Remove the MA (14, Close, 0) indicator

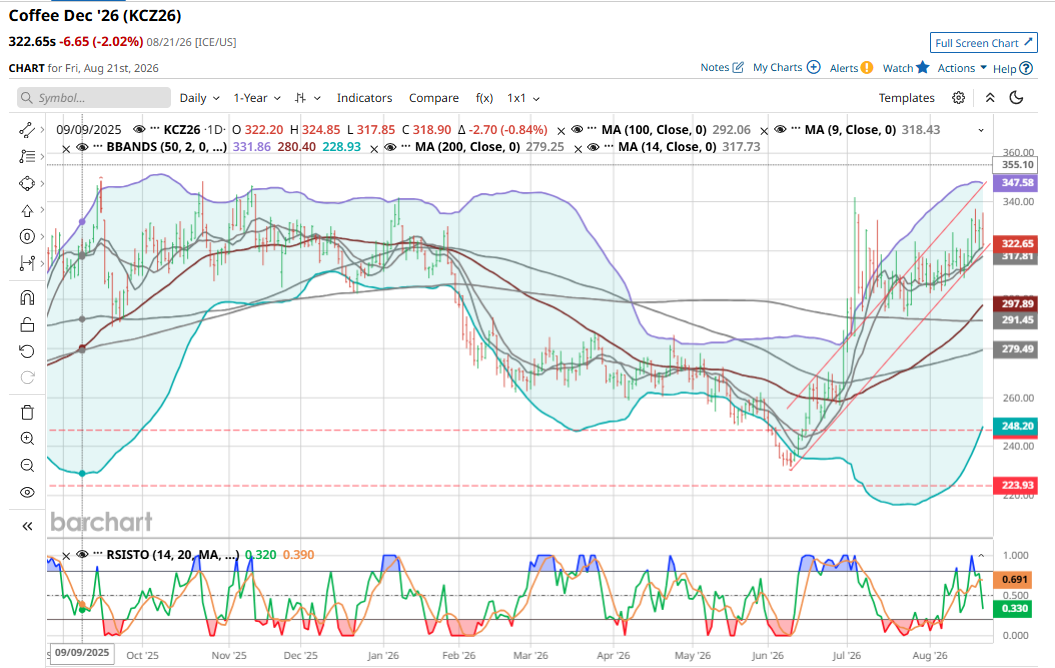[578, 149]
